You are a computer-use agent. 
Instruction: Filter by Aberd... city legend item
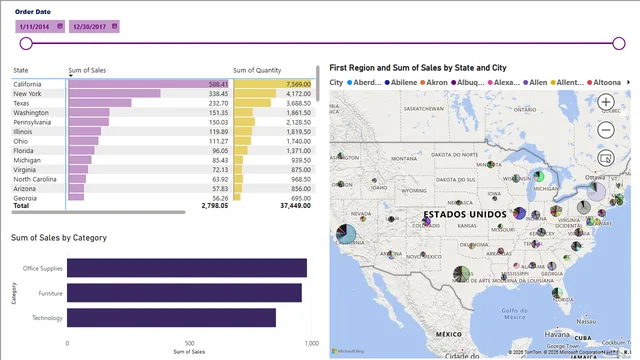[364, 82]
